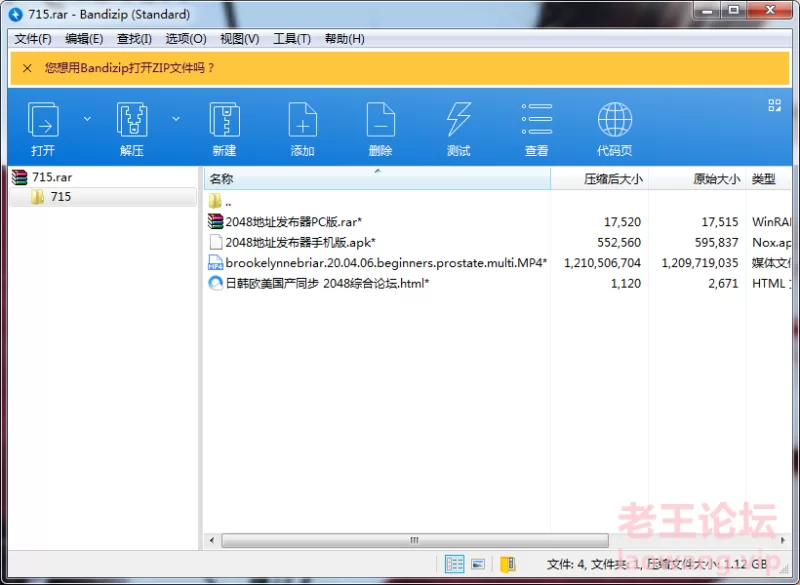Click the banner message about opening ZIP files
This screenshot has width=800, height=585.
(130, 68)
